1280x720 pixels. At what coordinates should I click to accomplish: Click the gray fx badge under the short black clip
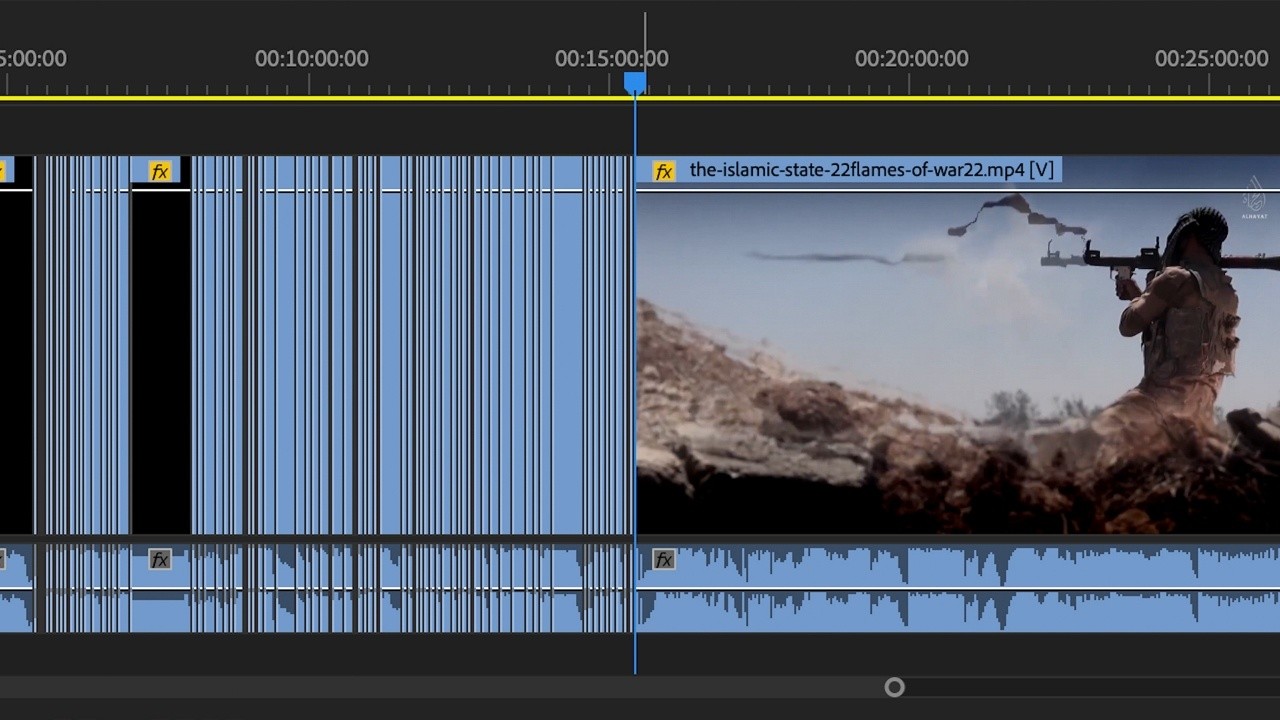point(160,560)
